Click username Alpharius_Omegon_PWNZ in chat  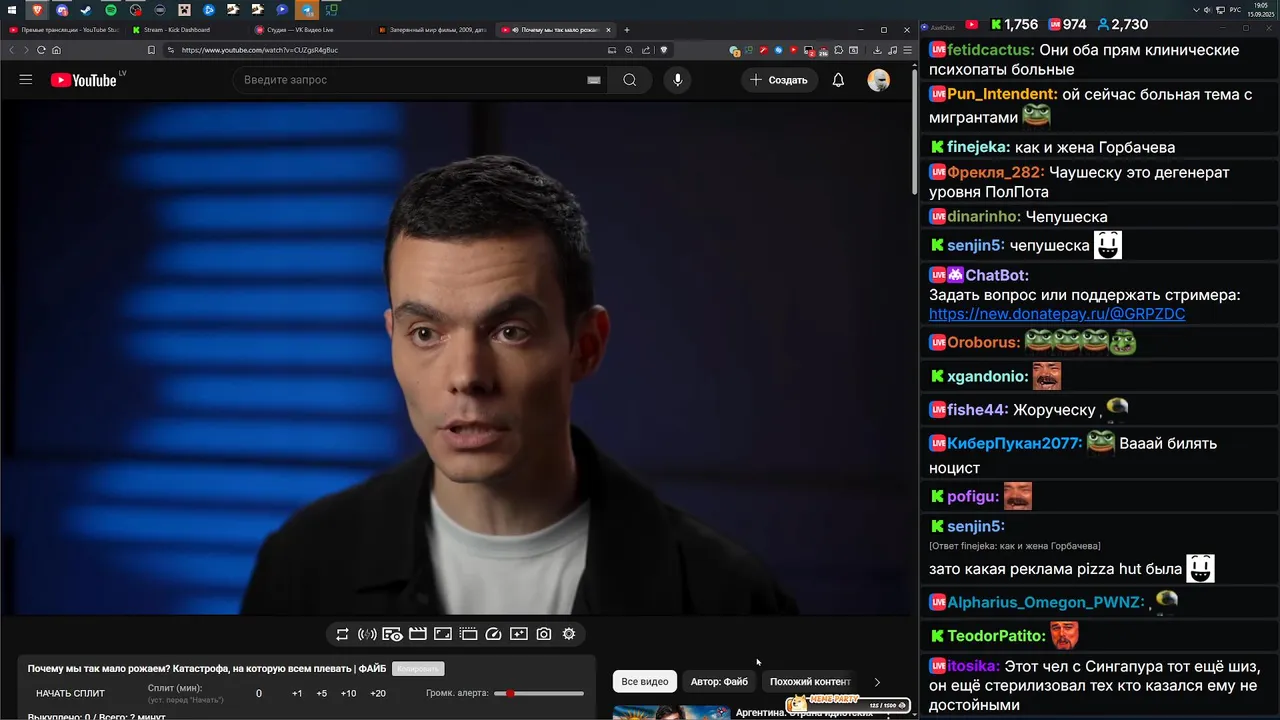[1044, 602]
